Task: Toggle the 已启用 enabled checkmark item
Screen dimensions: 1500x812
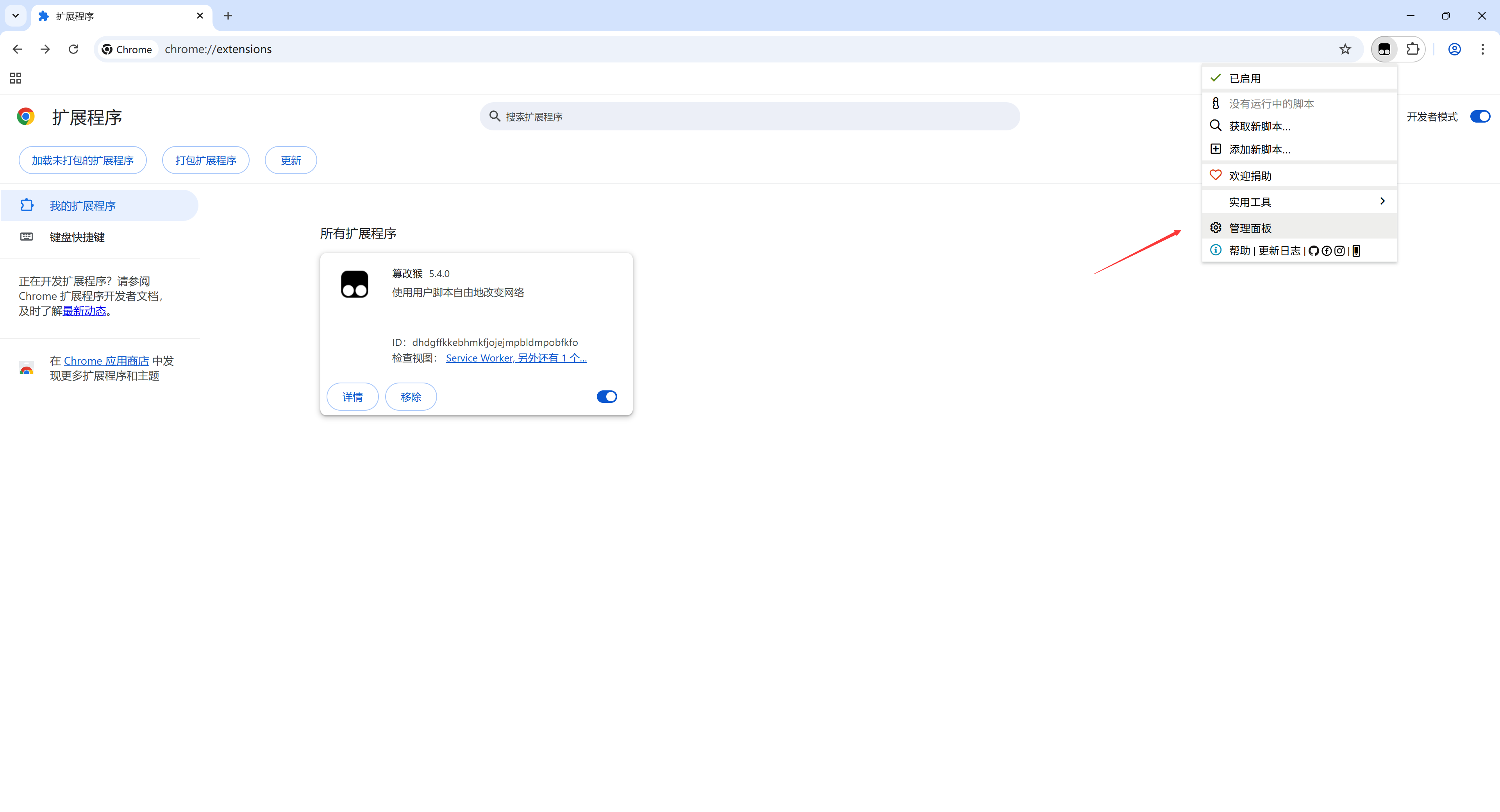Action: 1245,78
